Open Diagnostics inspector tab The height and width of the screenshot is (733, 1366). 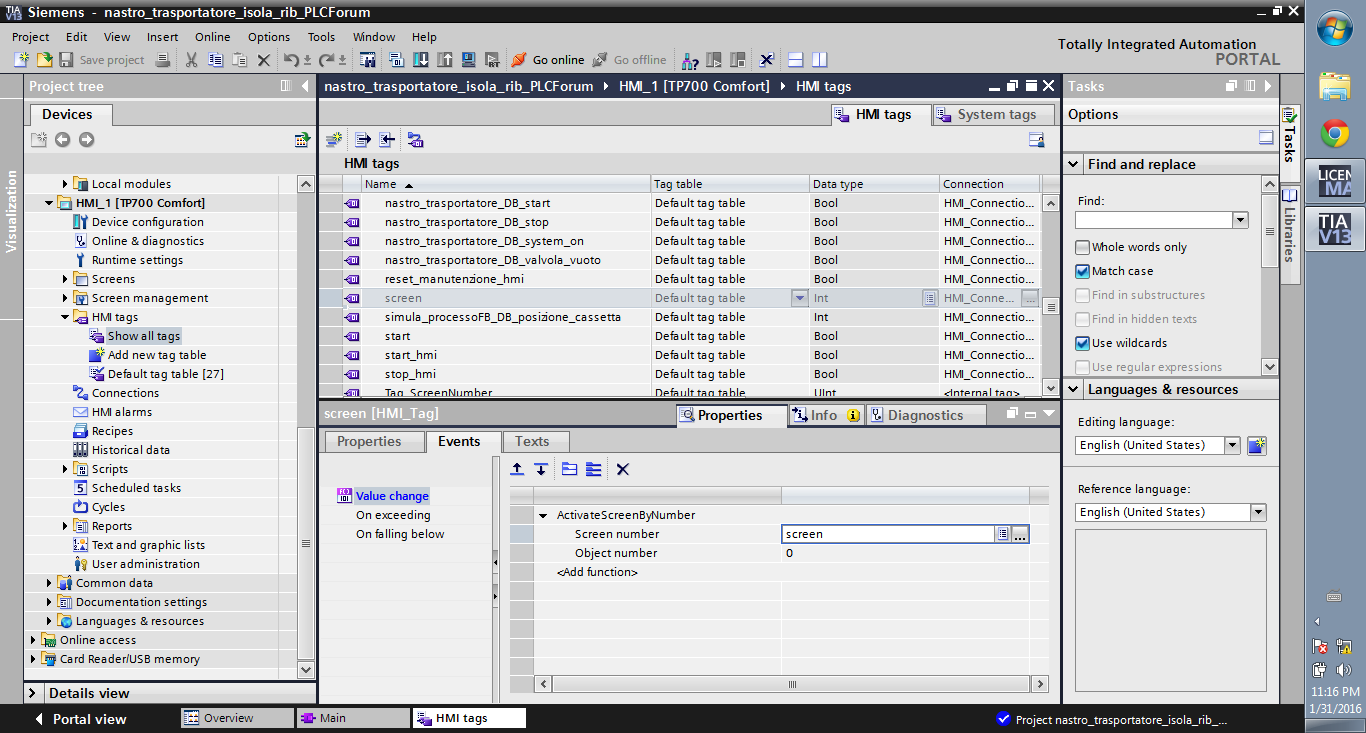(924, 415)
